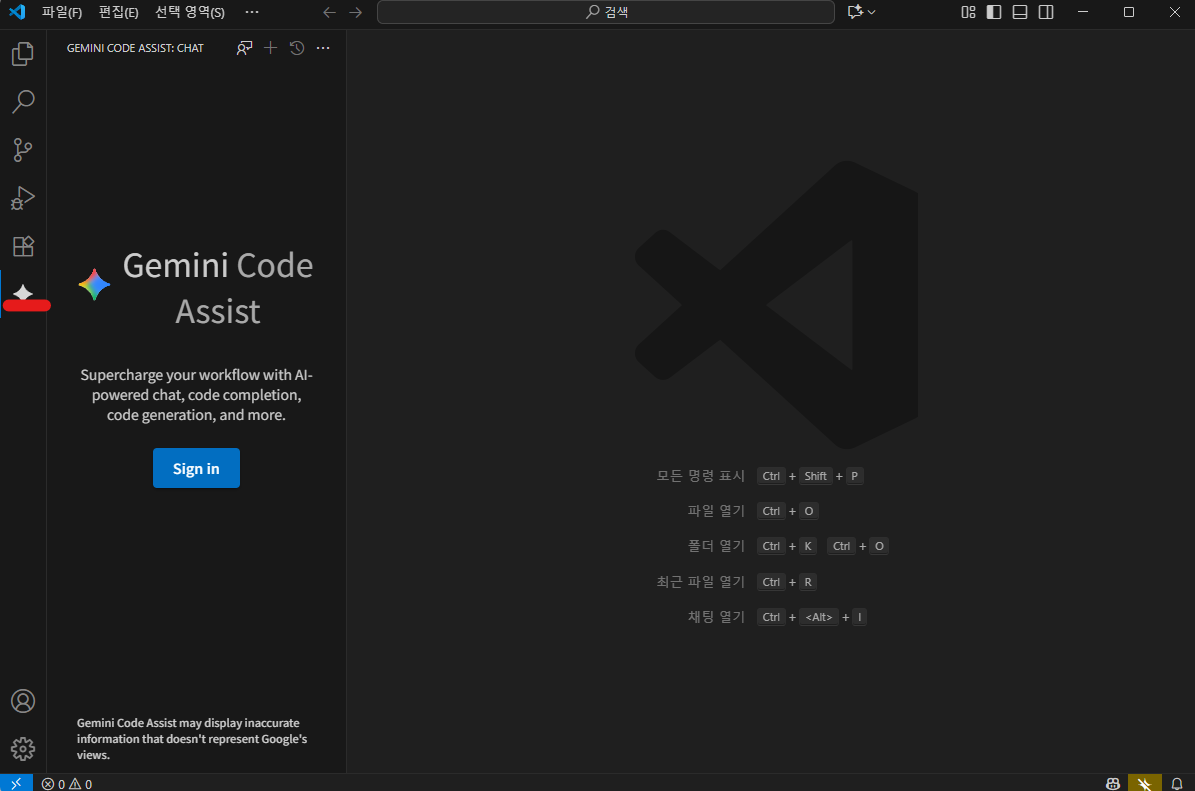Image resolution: width=1195 pixels, height=791 pixels.
Task: Open Gemini chat panel more actions ellipsis
Action: click(323, 48)
